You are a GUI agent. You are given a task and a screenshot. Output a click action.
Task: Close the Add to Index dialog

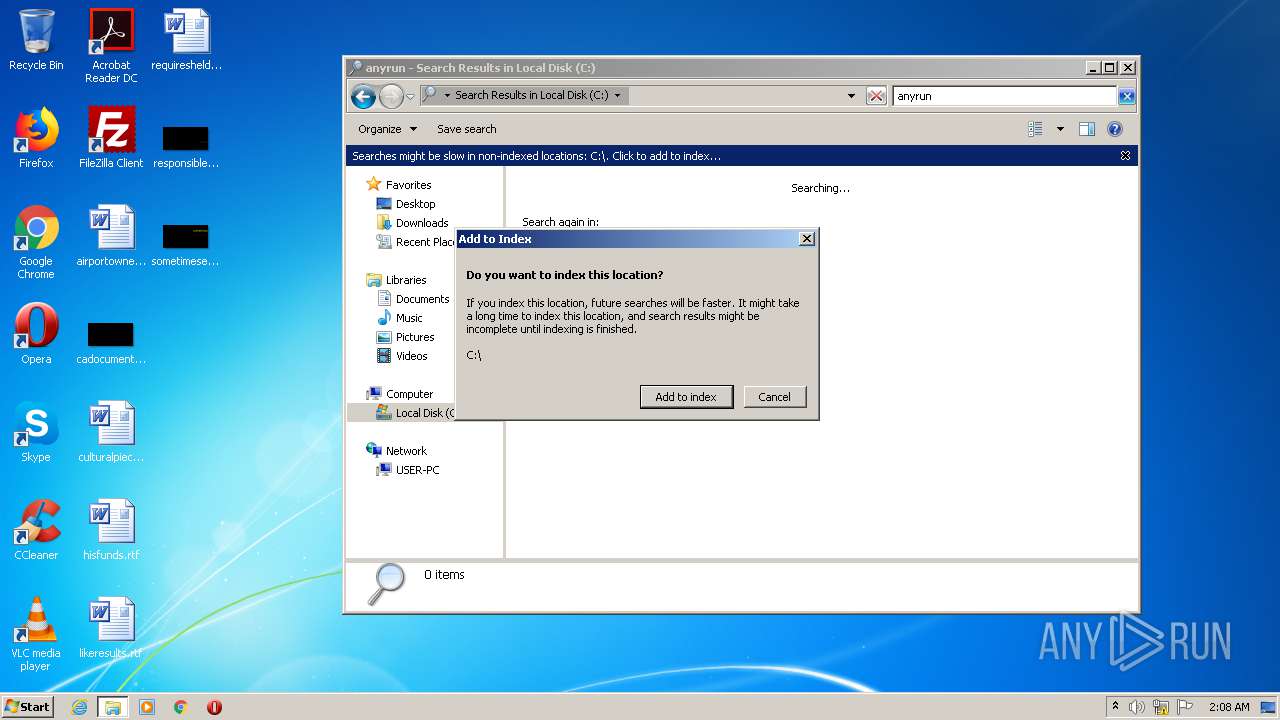[x=807, y=239]
